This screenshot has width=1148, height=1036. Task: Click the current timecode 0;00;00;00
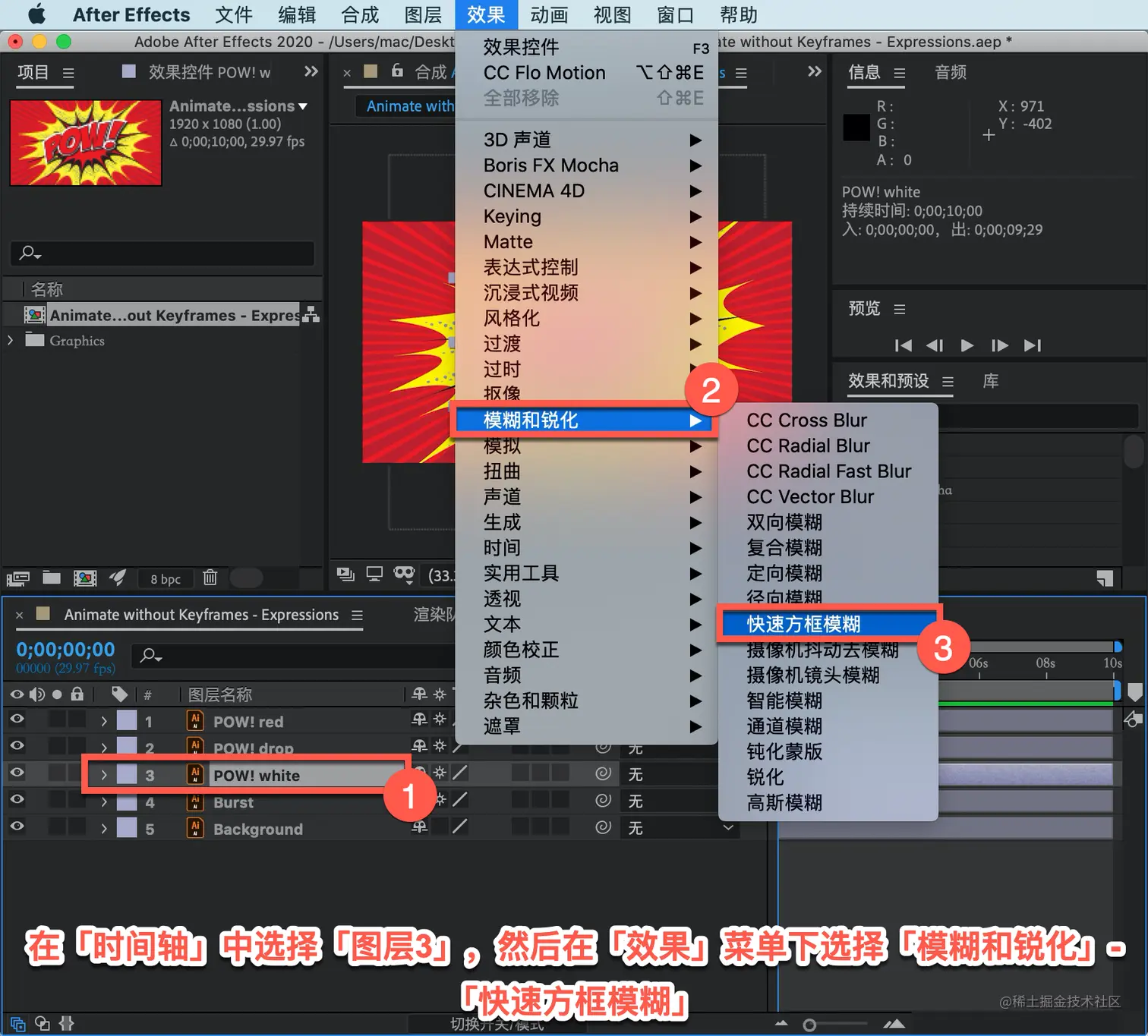coord(65,650)
